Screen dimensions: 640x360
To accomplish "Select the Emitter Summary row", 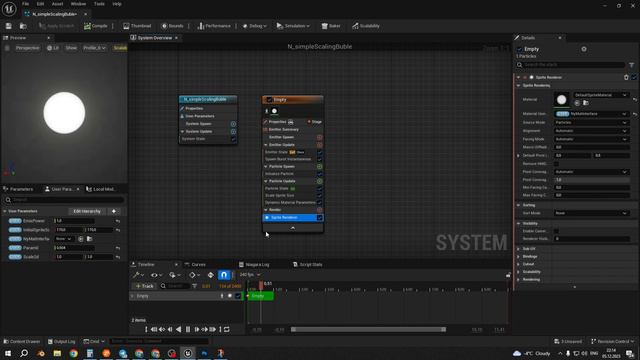I will 293,129.
